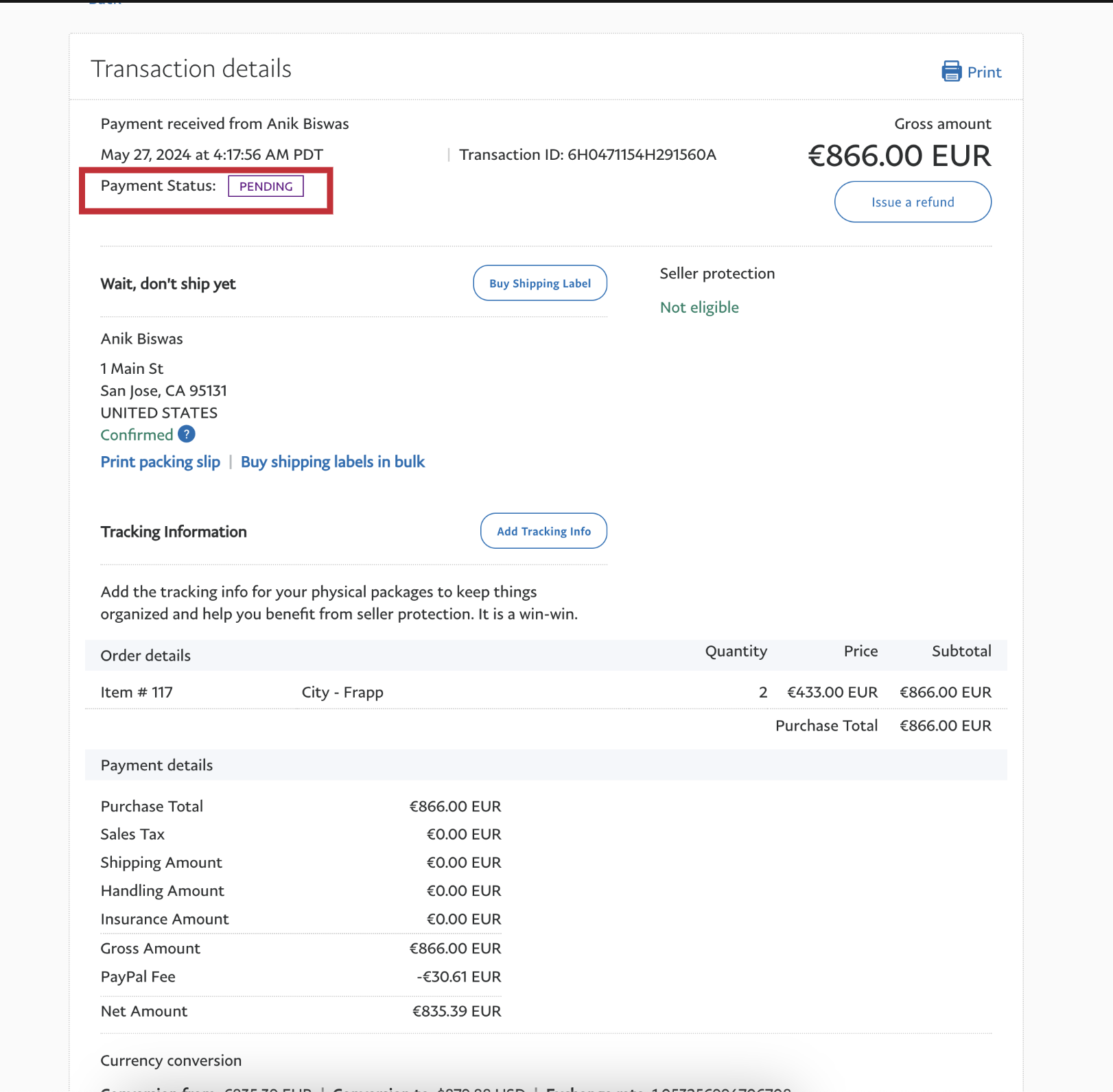This screenshot has width=1113, height=1092.
Task: Click the Currency conversion heading
Action: 171,1060
